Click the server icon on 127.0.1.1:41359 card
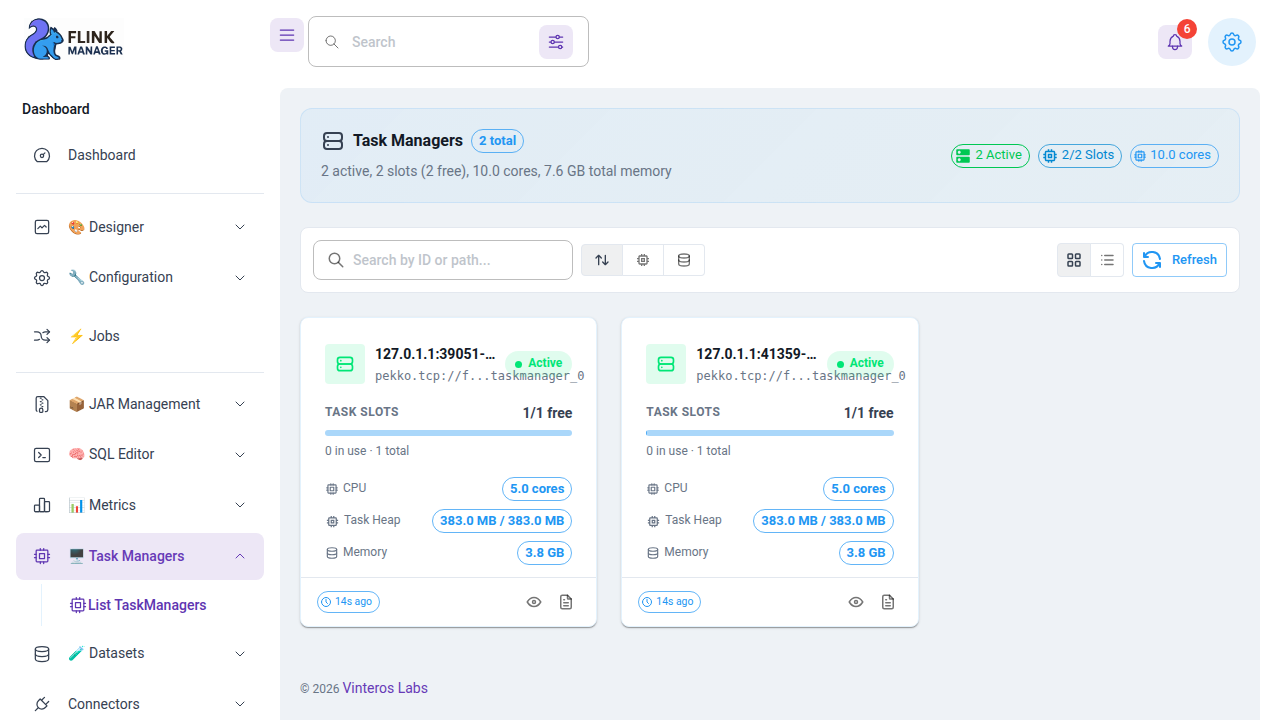The image size is (1280, 720). point(666,364)
